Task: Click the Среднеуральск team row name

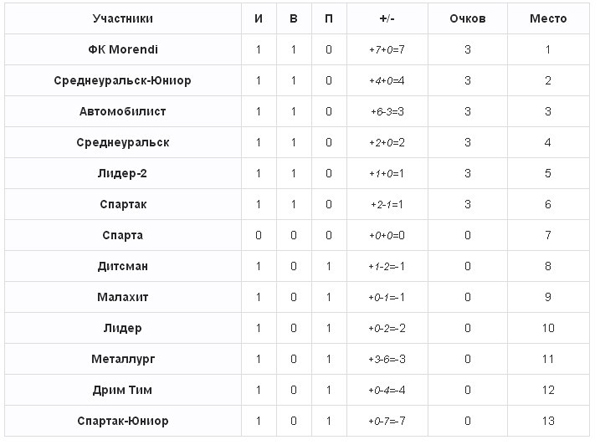Action: [x=122, y=143]
